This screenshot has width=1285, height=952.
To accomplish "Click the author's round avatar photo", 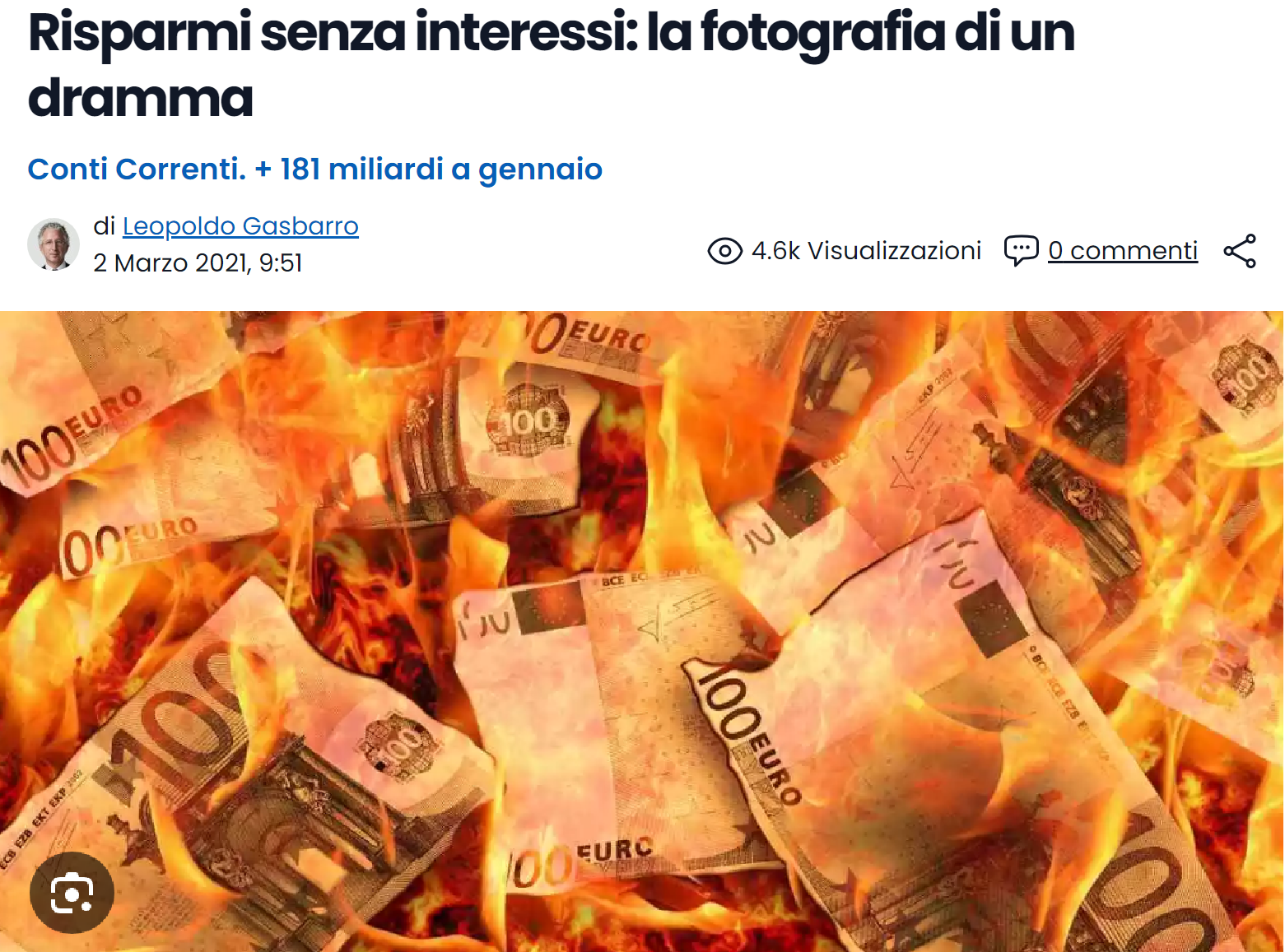I will click(54, 244).
